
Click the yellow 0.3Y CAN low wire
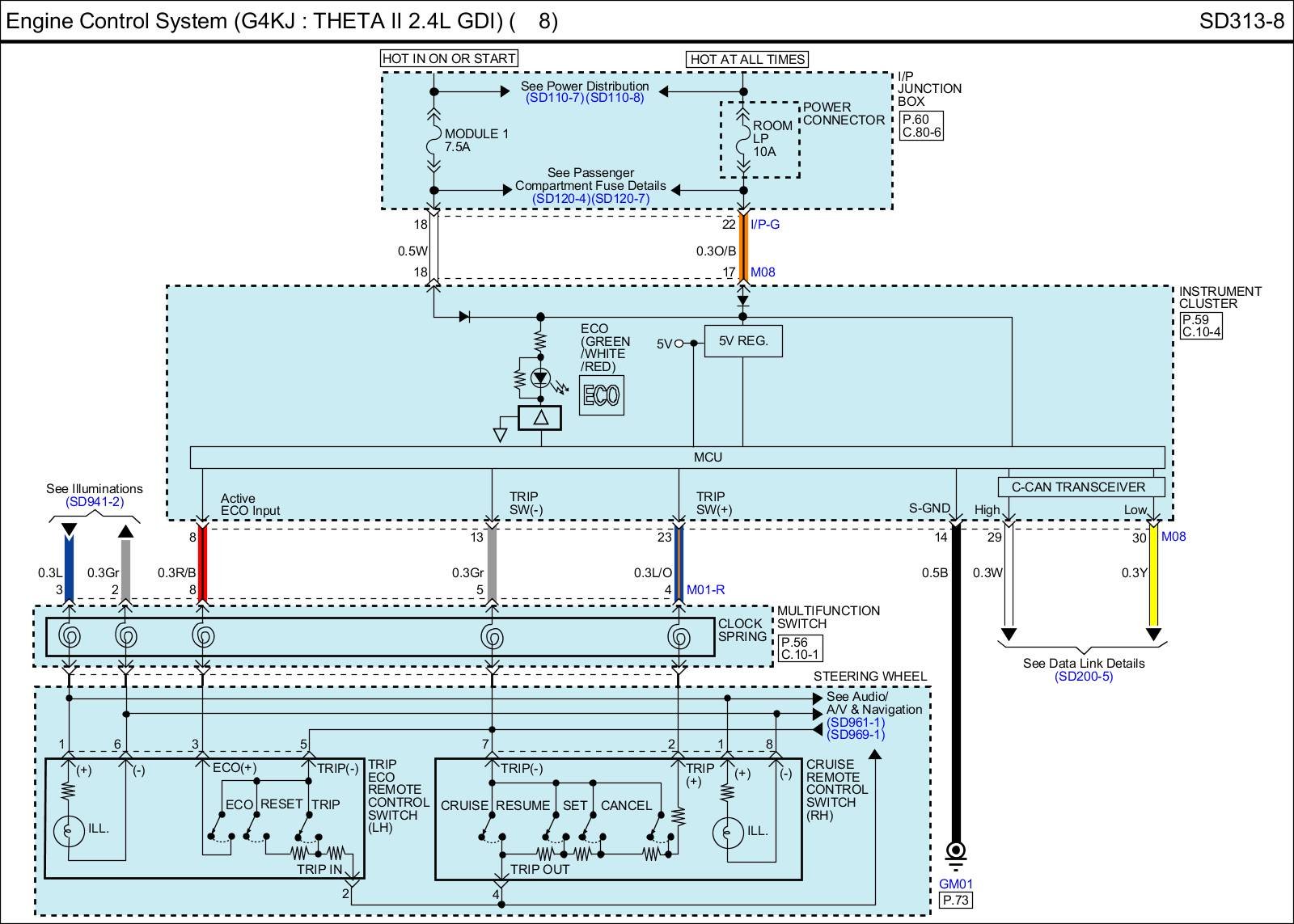1154,574
